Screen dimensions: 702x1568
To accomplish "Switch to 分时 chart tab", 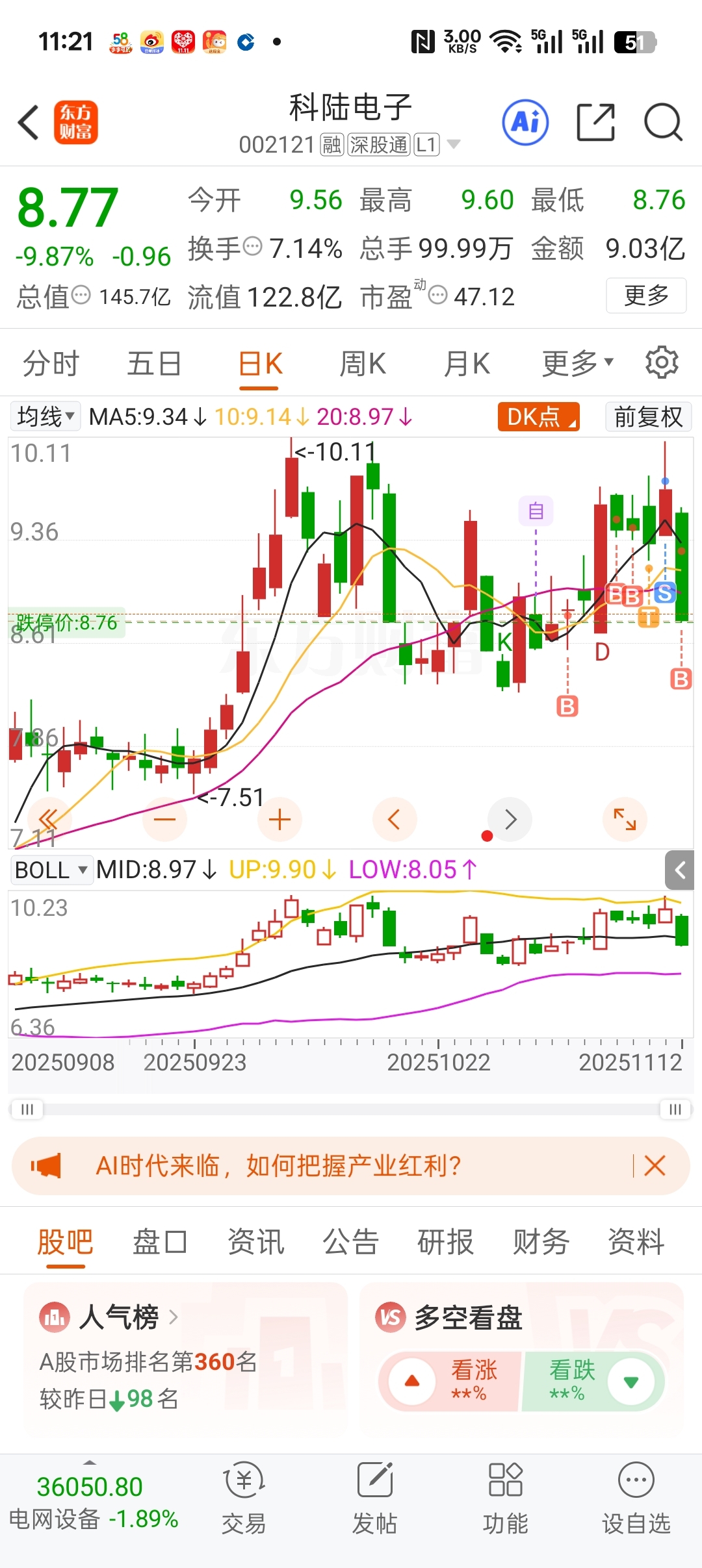I will pyautogui.click(x=51, y=362).
